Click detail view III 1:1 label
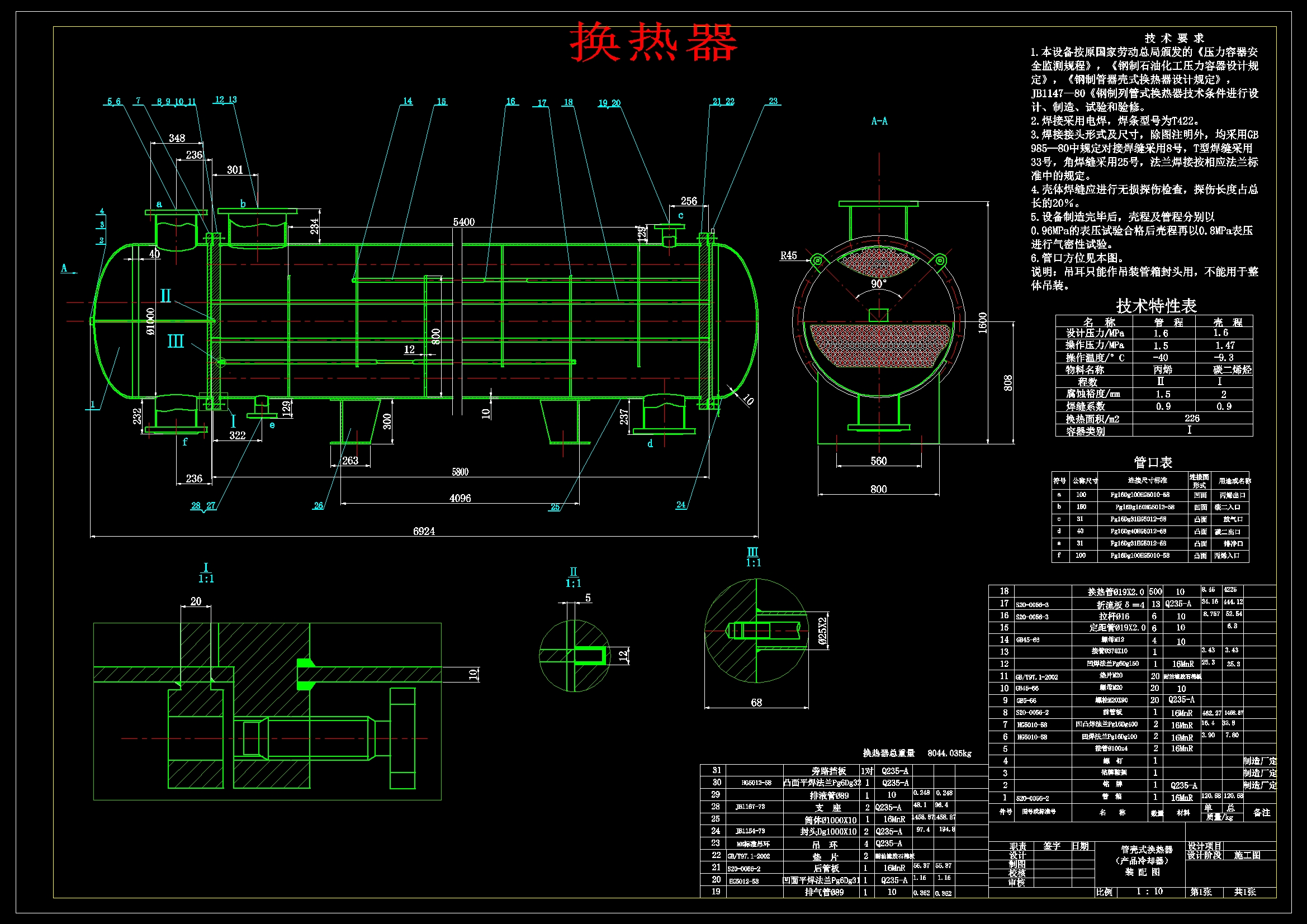The width and height of the screenshot is (1307, 924). (753, 557)
